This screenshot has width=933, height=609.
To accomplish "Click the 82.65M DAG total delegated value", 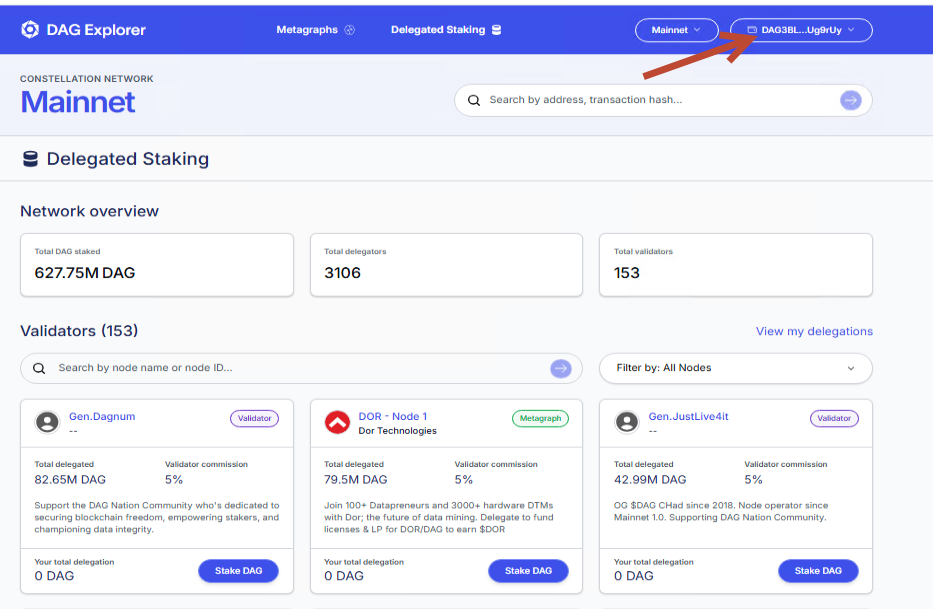I will pyautogui.click(x=70, y=480).
